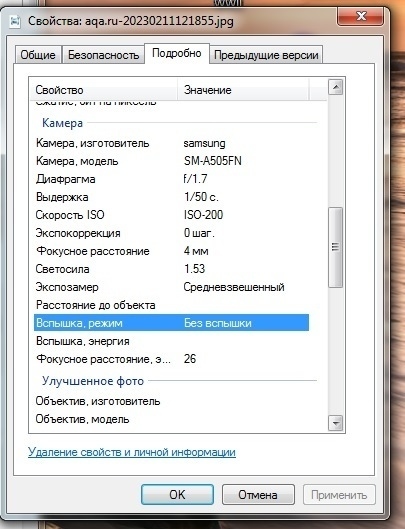The height and width of the screenshot is (529, 405).
Task: Switch to the Общие tab
Action: point(38,55)
